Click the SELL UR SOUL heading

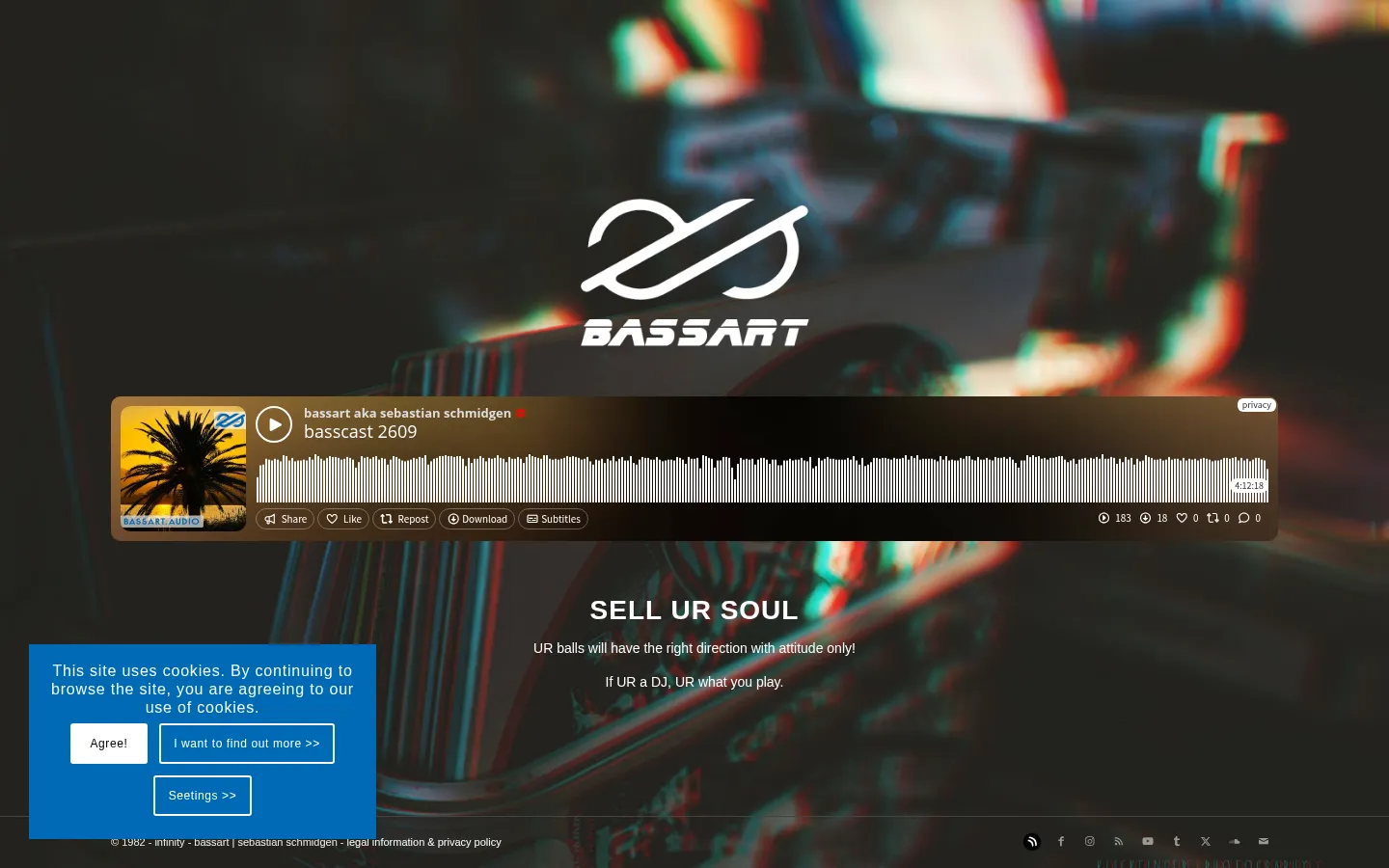coord(694,610)
